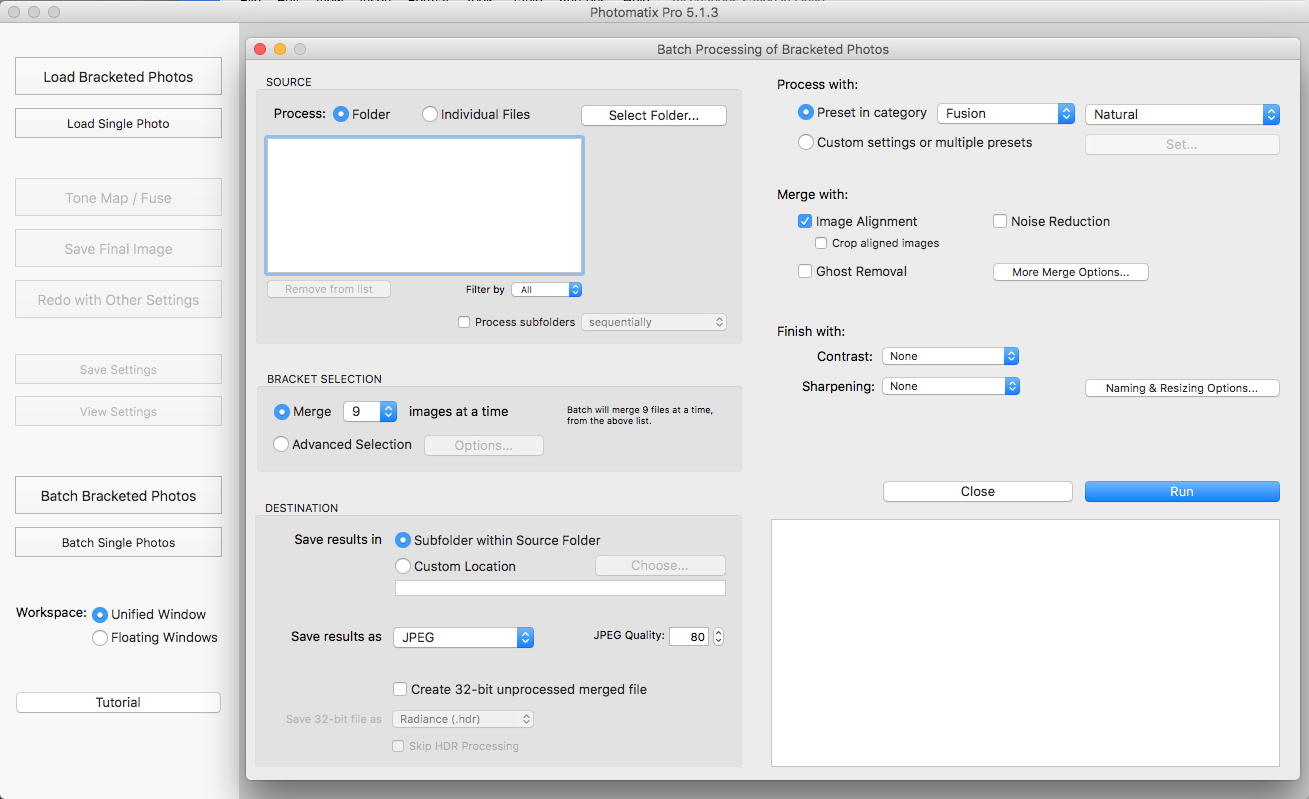Click Load Single Photo button
The image size is (1309, 799).
[118, 124]
